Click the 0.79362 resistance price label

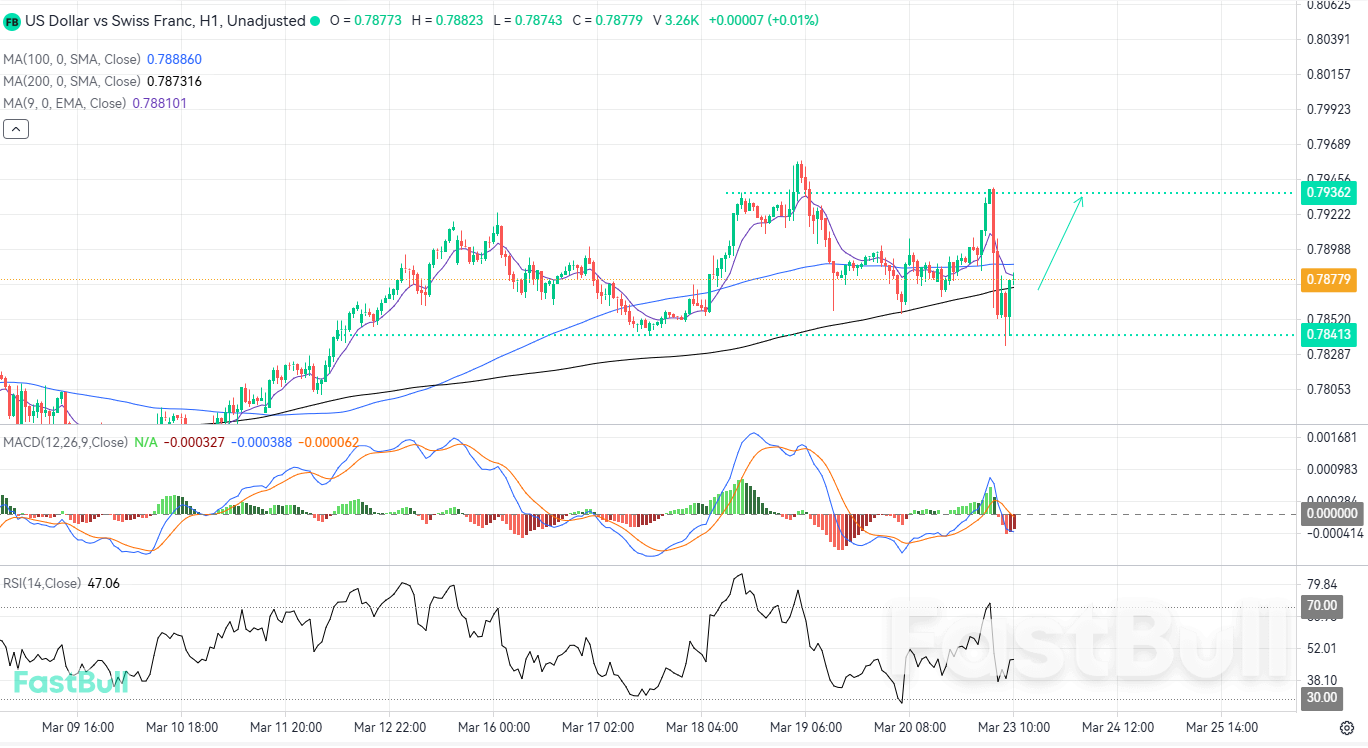point(1328,193)
